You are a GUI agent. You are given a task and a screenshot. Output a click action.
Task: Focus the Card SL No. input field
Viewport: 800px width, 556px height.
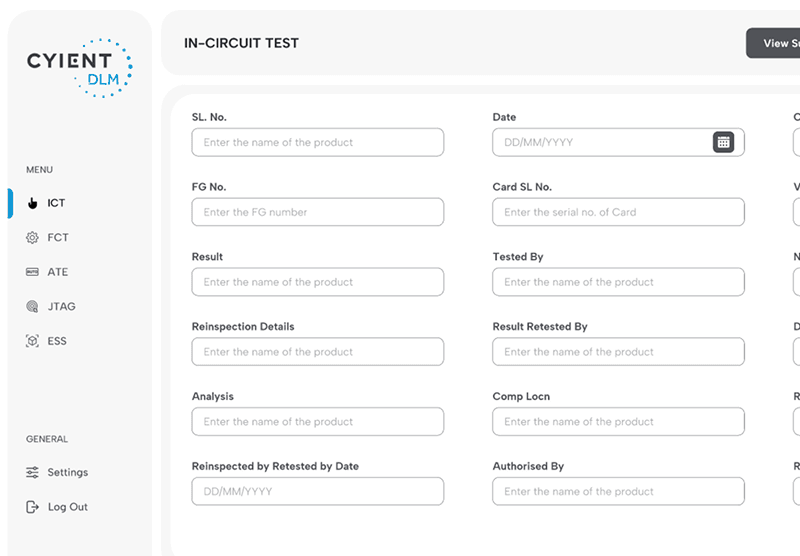618,212
